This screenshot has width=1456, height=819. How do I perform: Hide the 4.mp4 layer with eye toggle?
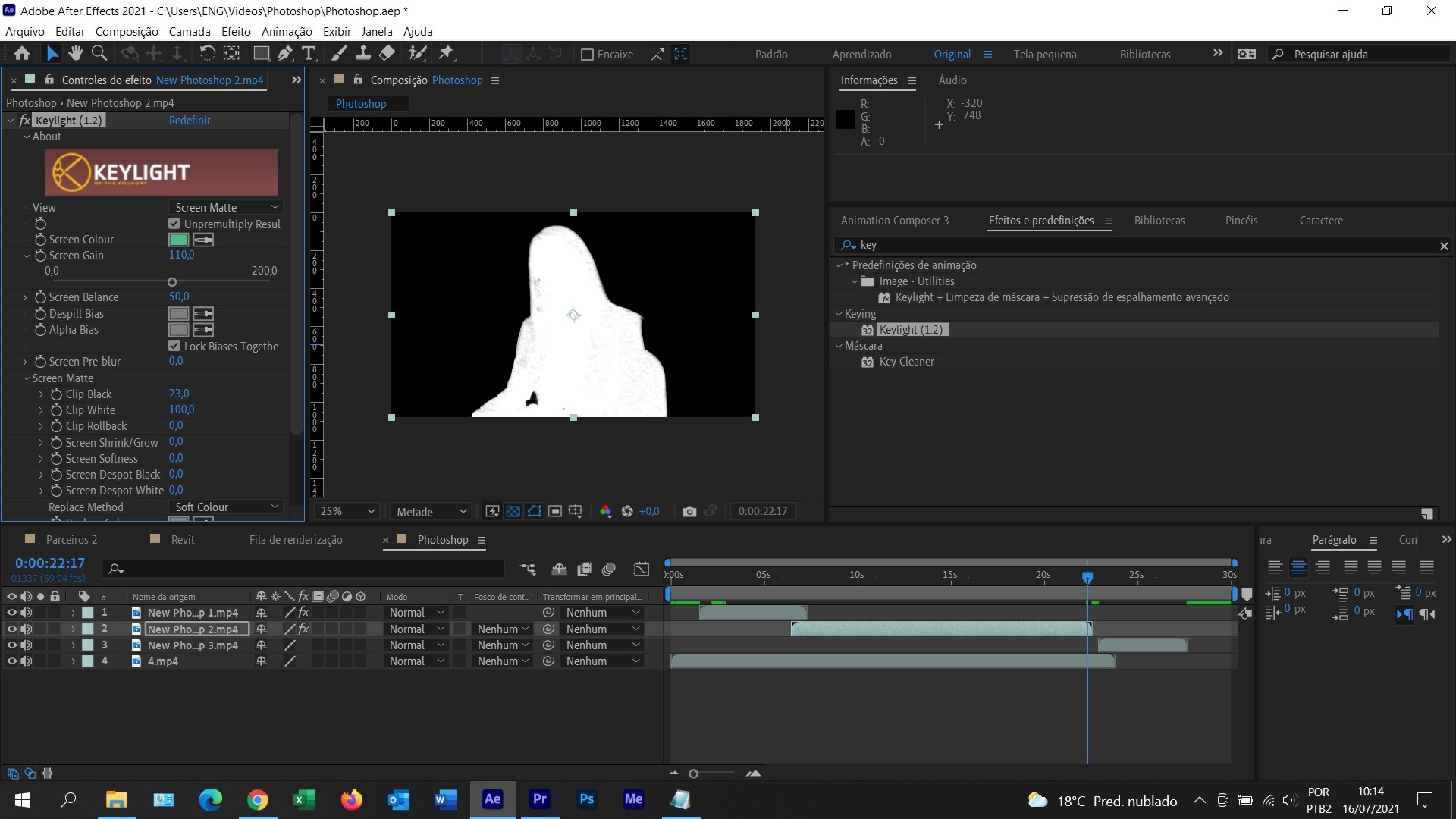11,661
